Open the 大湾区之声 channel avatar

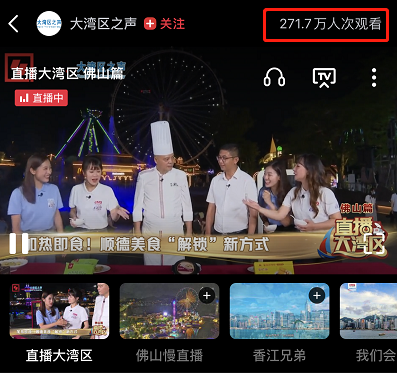click(49, 23)
